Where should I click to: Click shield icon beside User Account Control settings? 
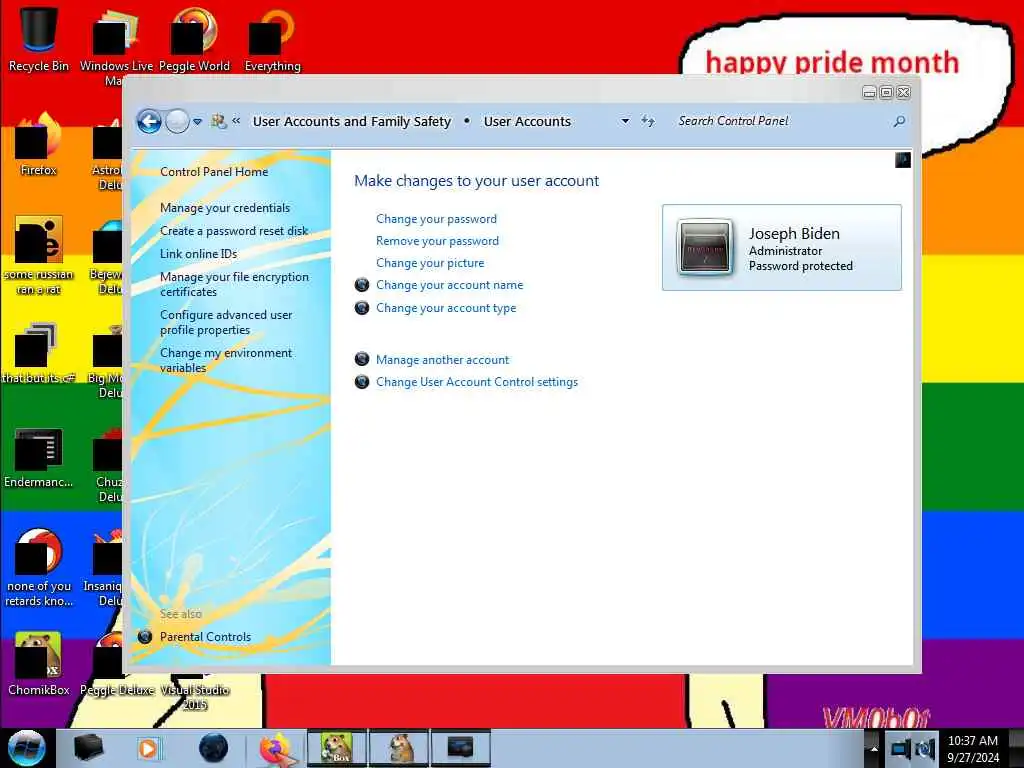tap(362, 382)
